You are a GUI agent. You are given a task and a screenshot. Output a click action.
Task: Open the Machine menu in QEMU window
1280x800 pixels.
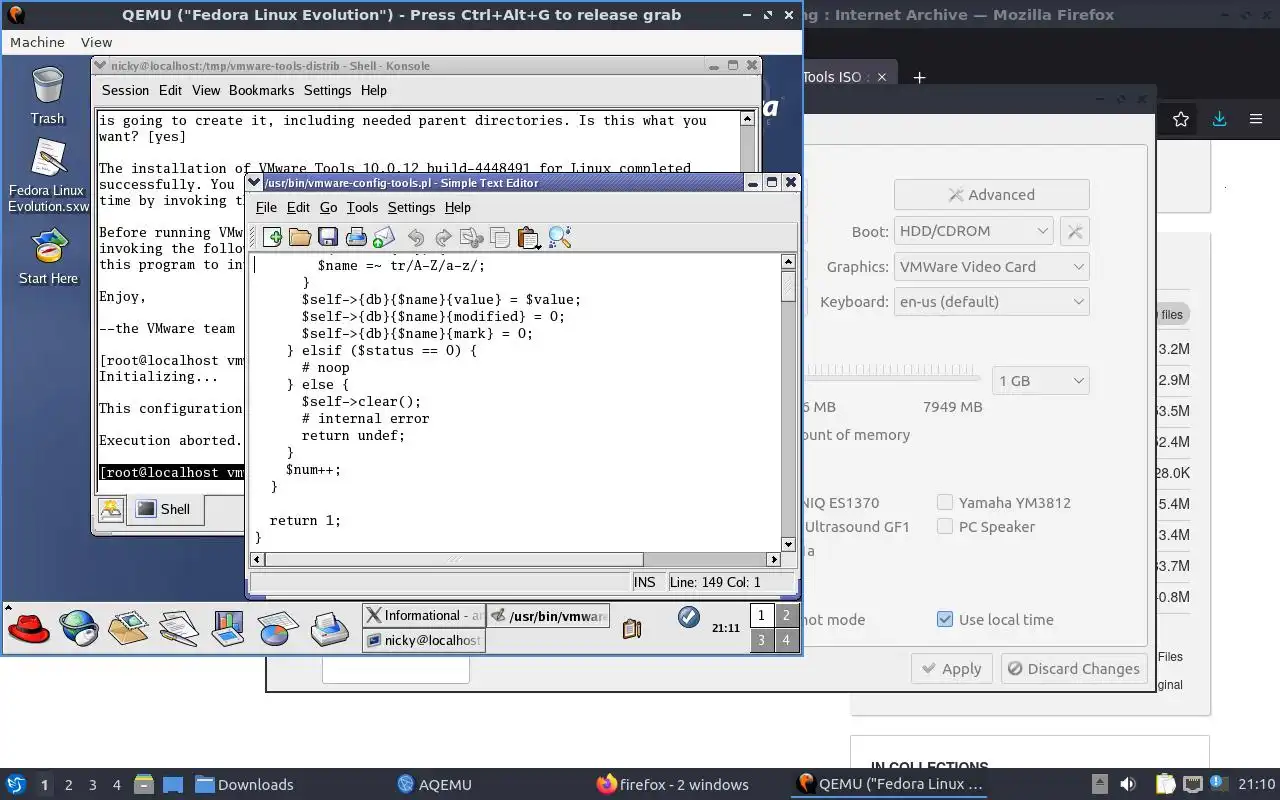[37, 42]
